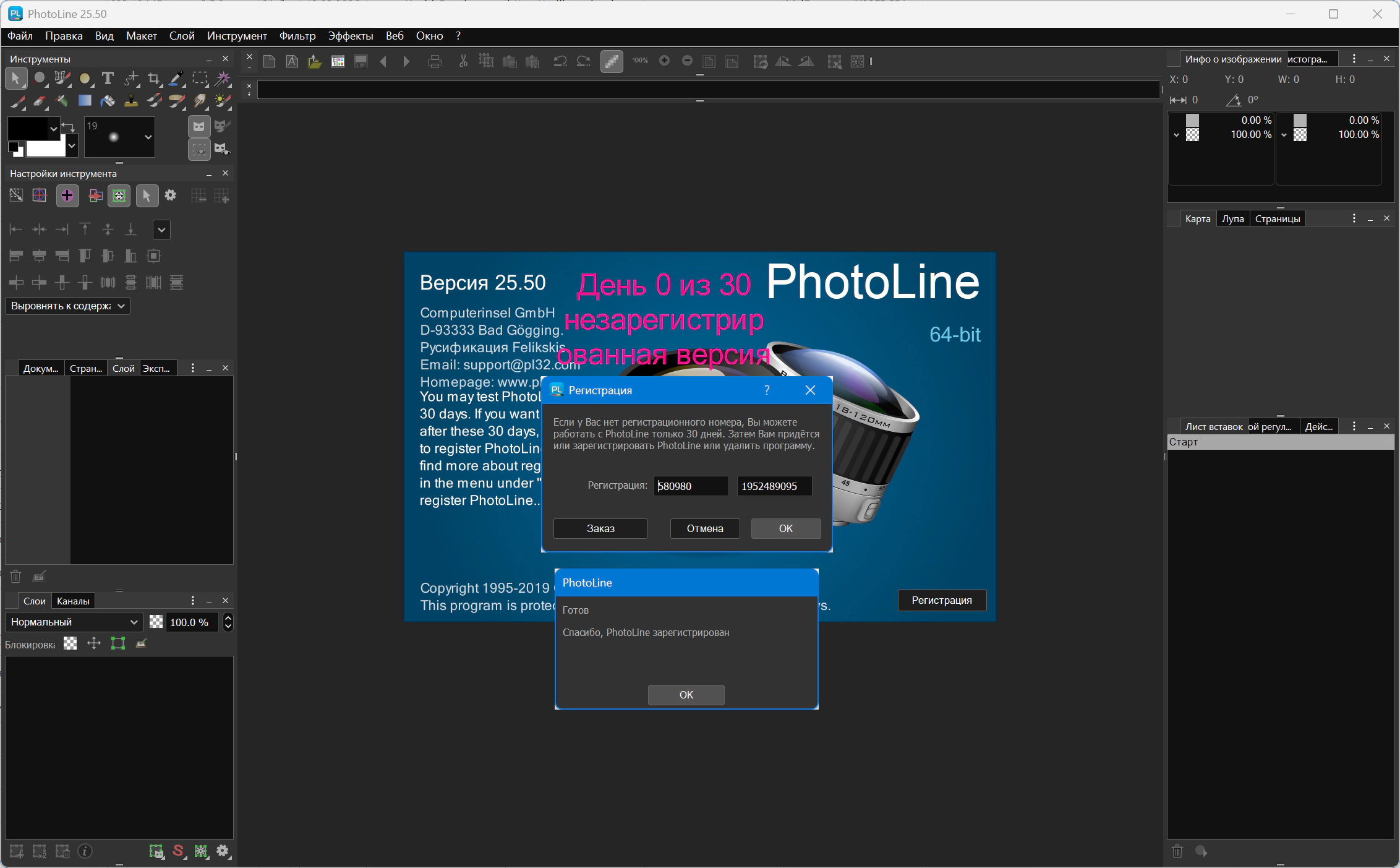Click the Undo arrow in toolbar
Image resolution: width=1400 pixels, height=868 pixels.
click(560, 61)
